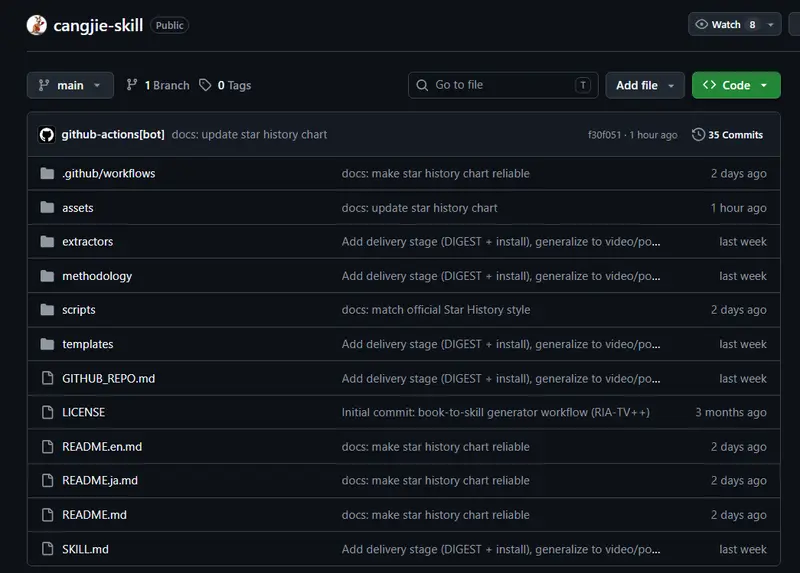Expand the Add file dropdown

click(645, 85)
